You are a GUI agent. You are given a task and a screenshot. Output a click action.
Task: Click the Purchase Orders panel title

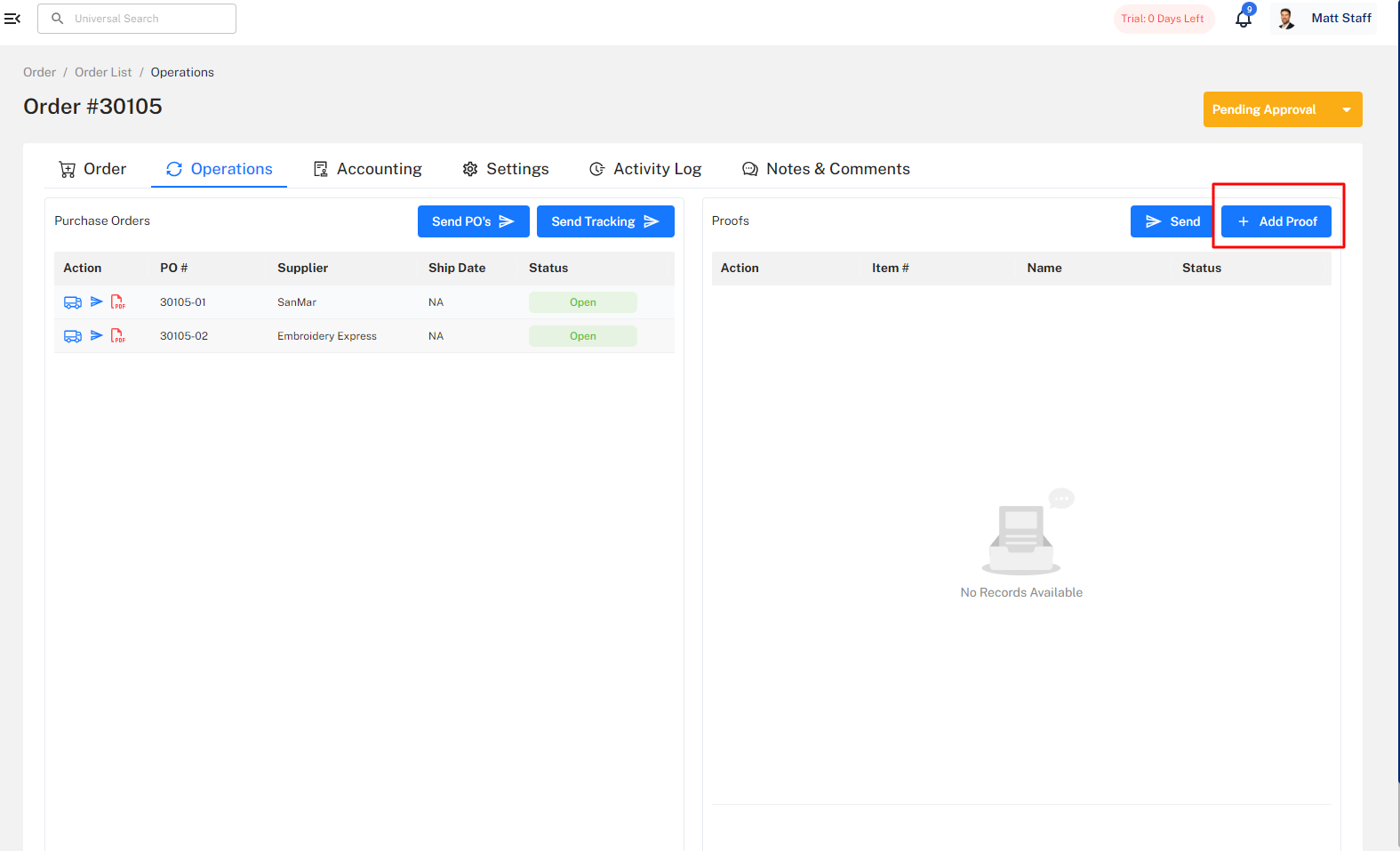pyautogui.click(x=102, y=221)
